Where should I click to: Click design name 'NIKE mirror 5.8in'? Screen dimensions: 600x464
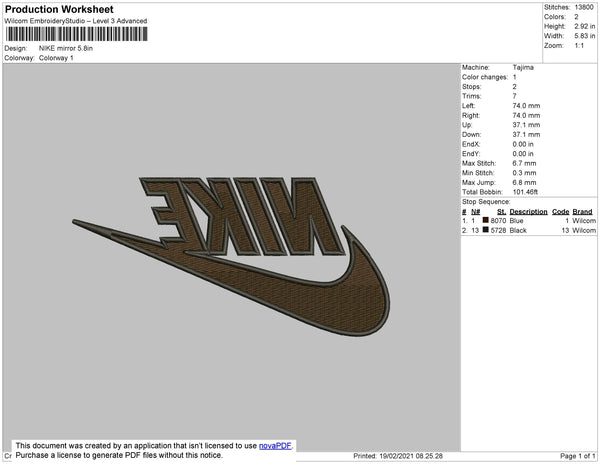66,48
